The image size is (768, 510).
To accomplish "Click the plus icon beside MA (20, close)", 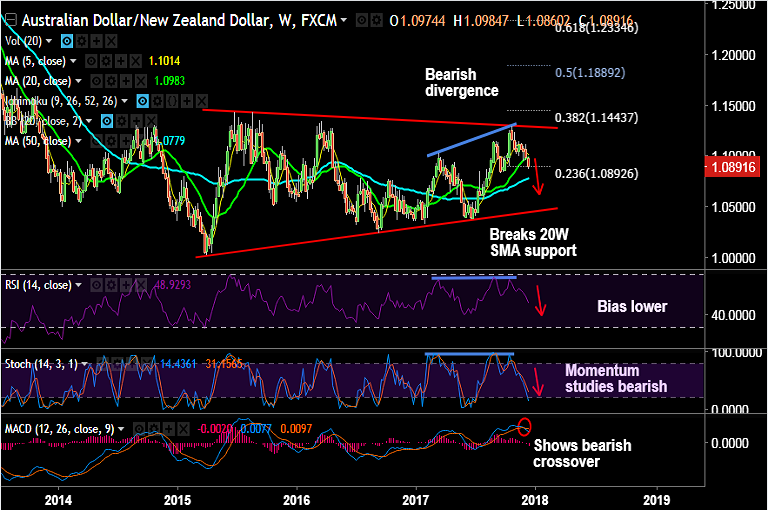I will coord(126,81).
